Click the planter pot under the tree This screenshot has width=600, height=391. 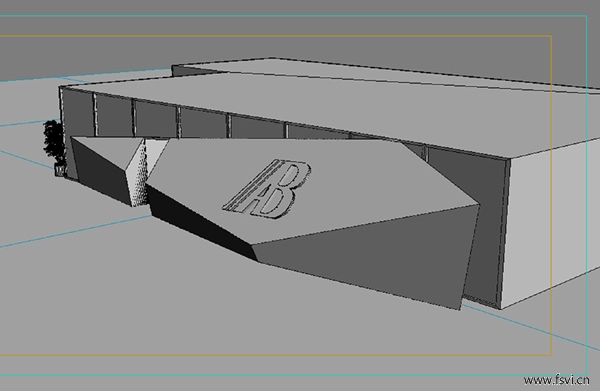point(60,170)
